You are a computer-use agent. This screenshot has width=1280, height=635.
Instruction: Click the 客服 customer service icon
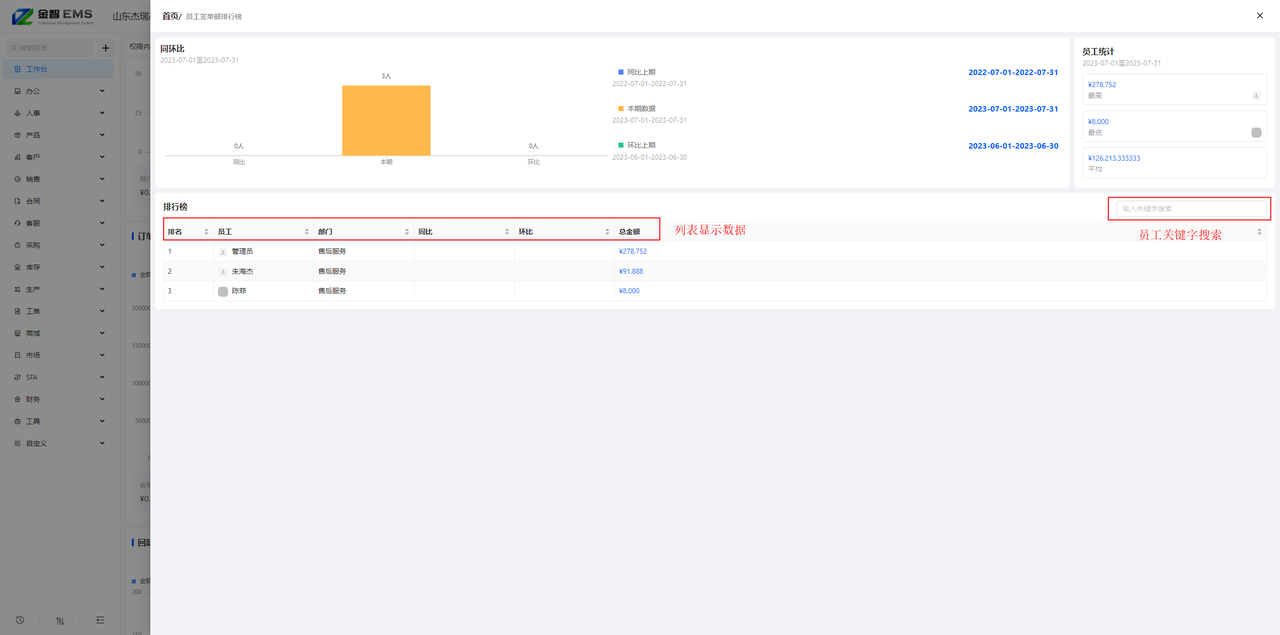click(x=18, y=223)
